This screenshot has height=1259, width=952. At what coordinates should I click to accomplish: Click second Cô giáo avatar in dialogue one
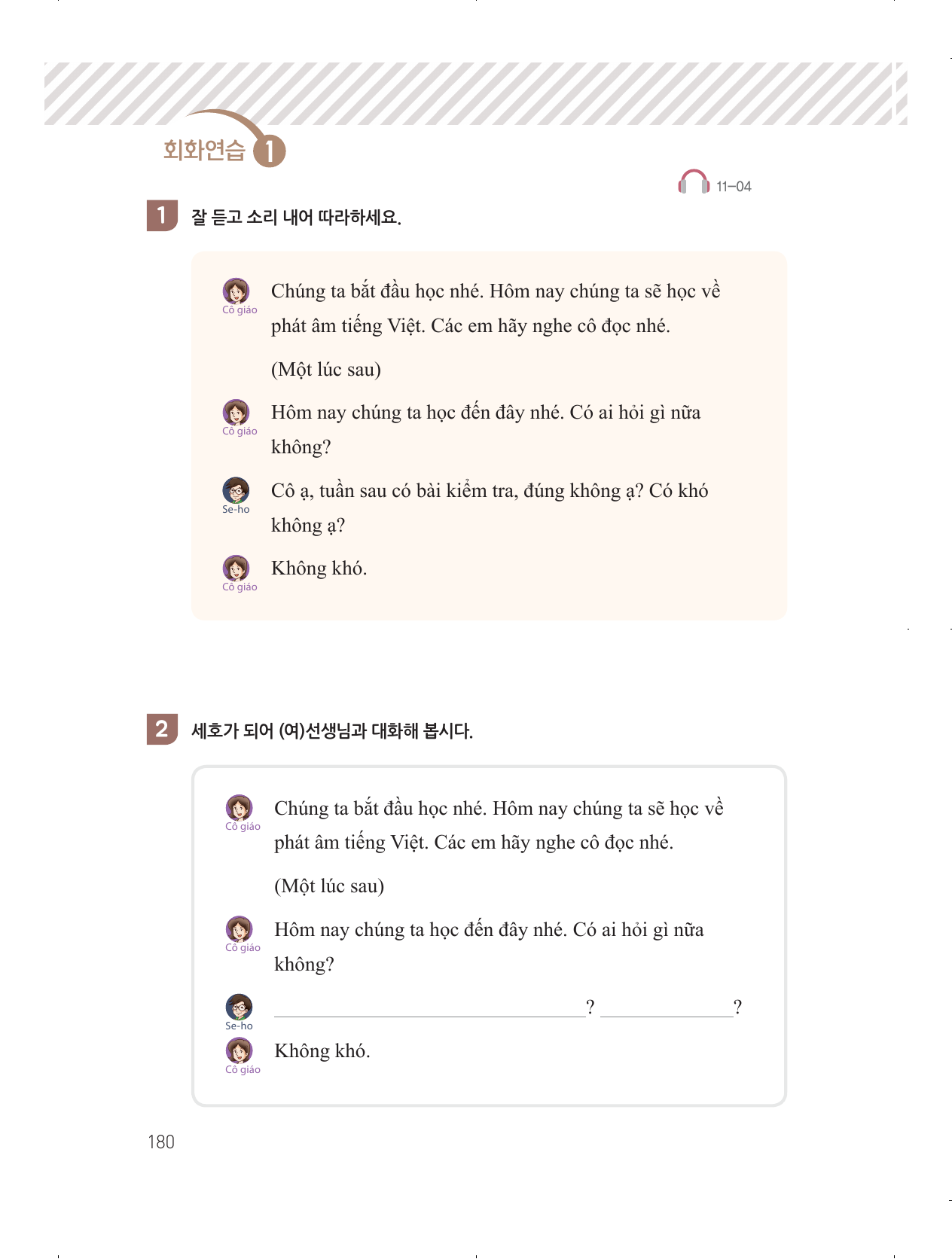tap(236, 413)
